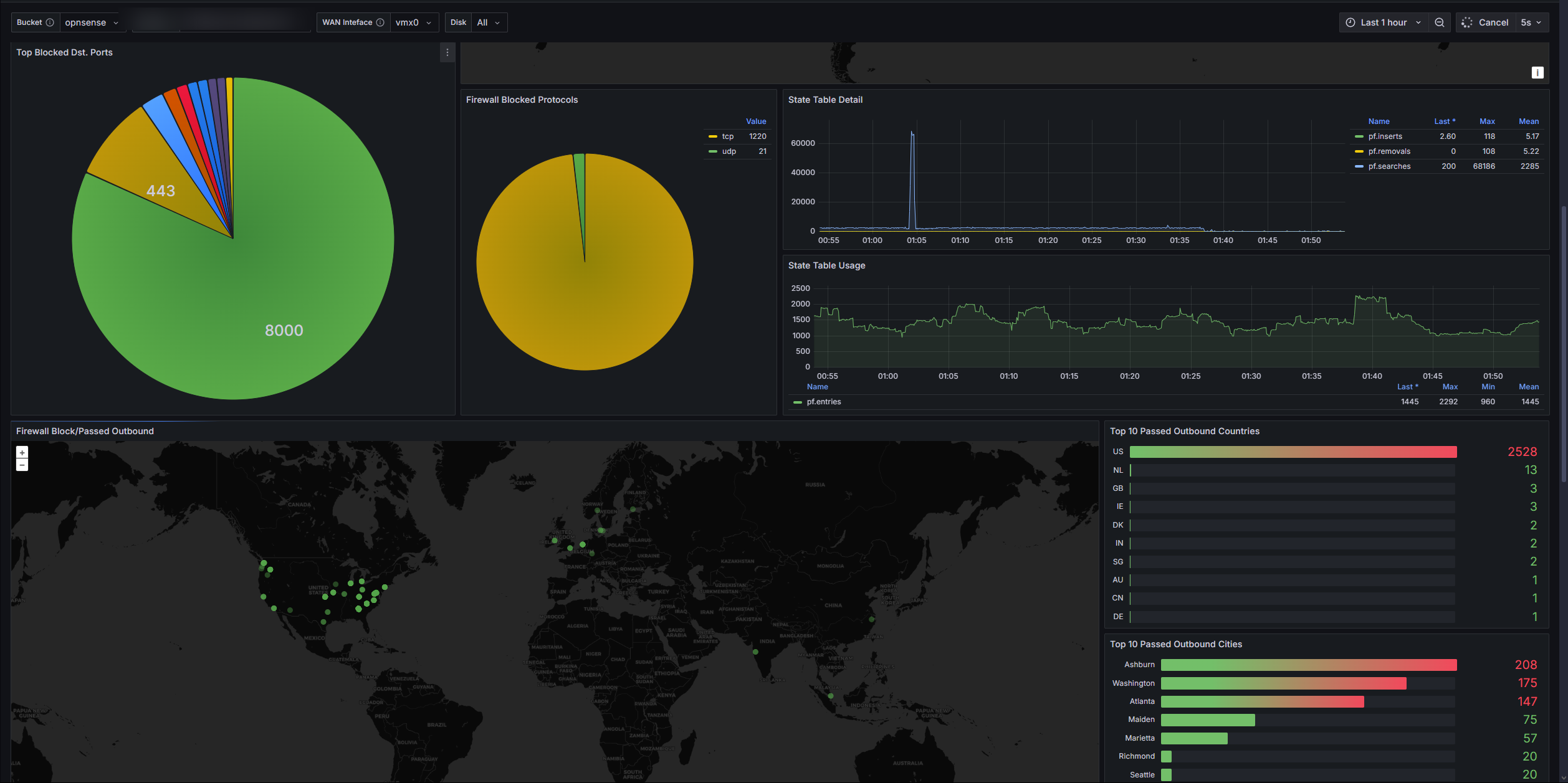
Task: Click the Seattle city label
Action: [x=1142, y=775]
